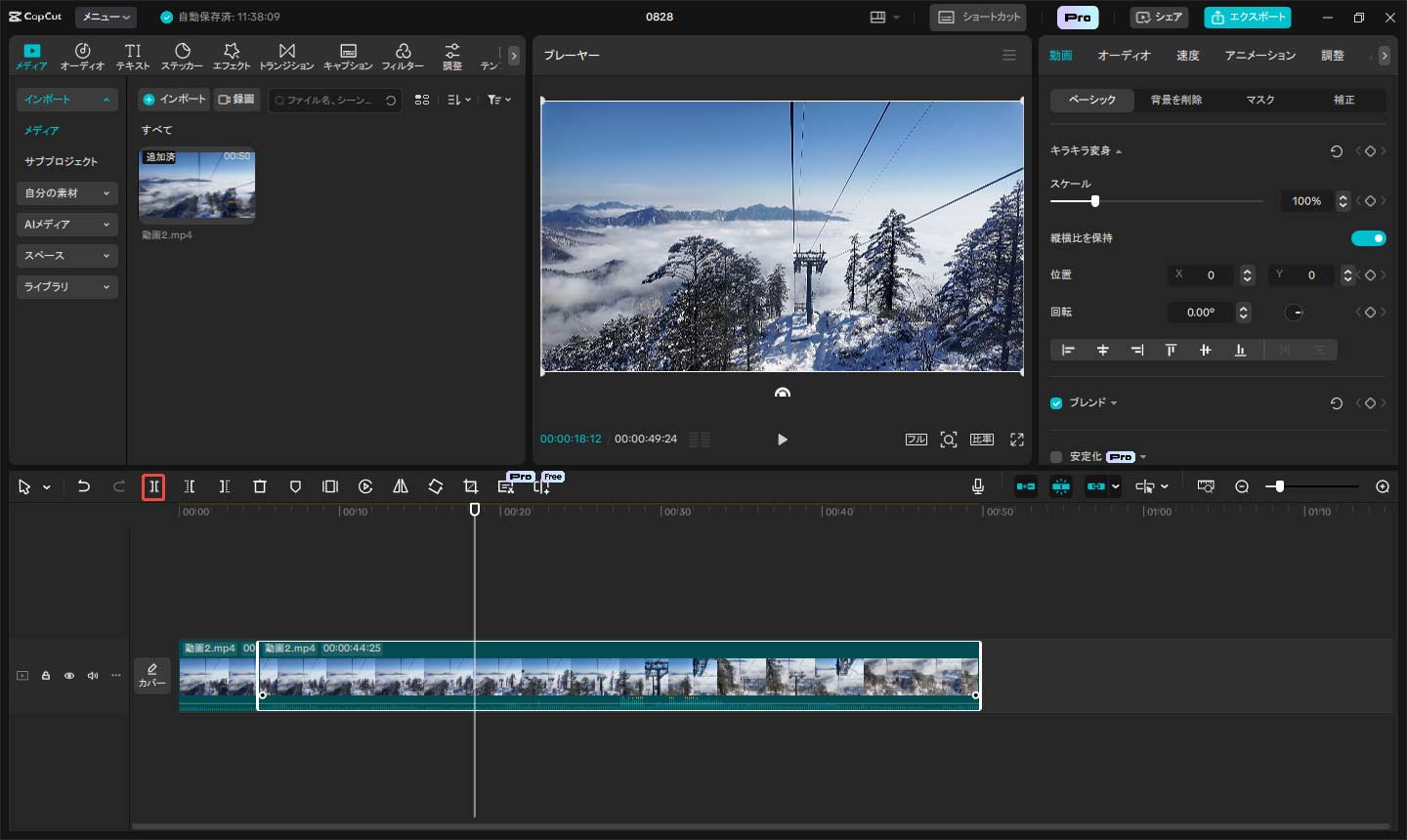Screen dimensions: 1407x840
Task: Open the Text panel
Action: coord(133,57)
